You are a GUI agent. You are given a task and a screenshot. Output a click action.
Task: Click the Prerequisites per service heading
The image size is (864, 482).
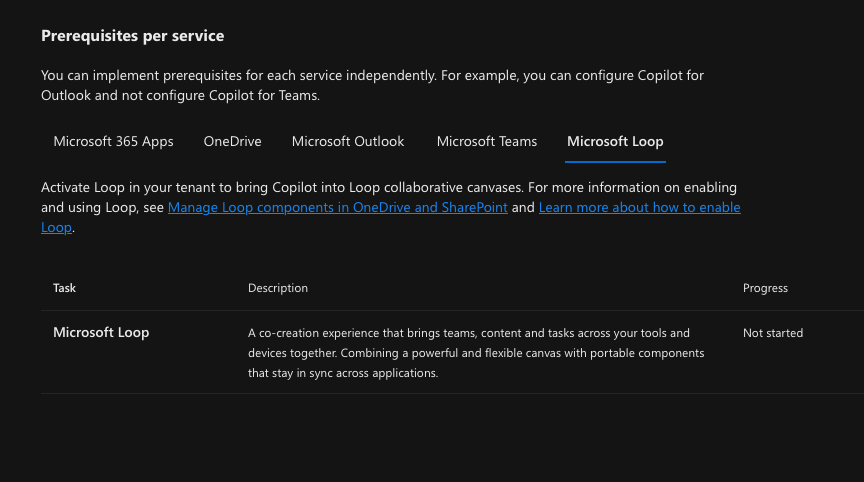point(133,36)
